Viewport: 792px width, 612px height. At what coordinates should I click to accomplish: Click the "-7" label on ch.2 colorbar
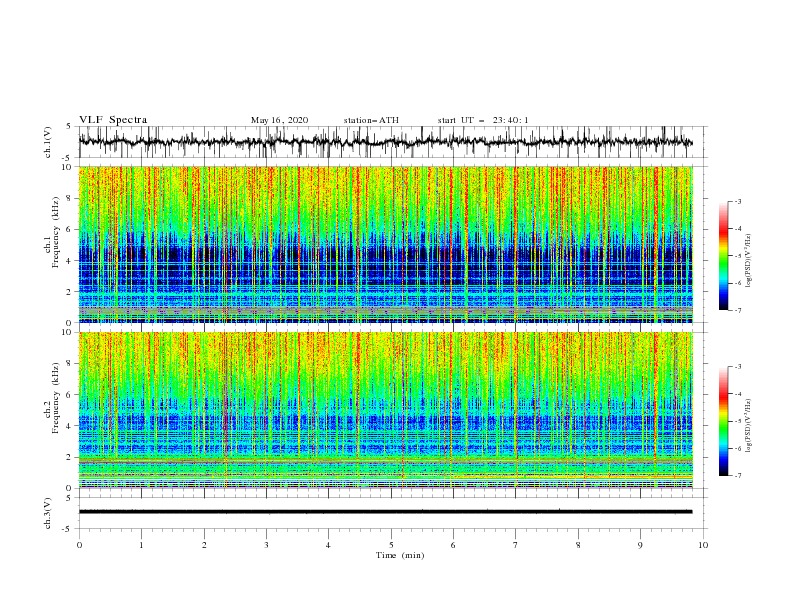coord(738,475)
